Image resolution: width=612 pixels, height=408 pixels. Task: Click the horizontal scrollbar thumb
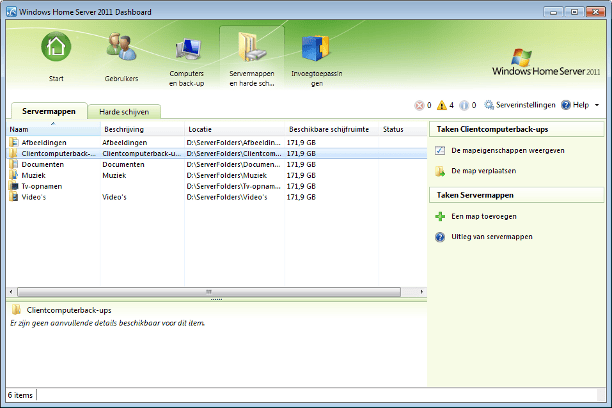point(209,292)
